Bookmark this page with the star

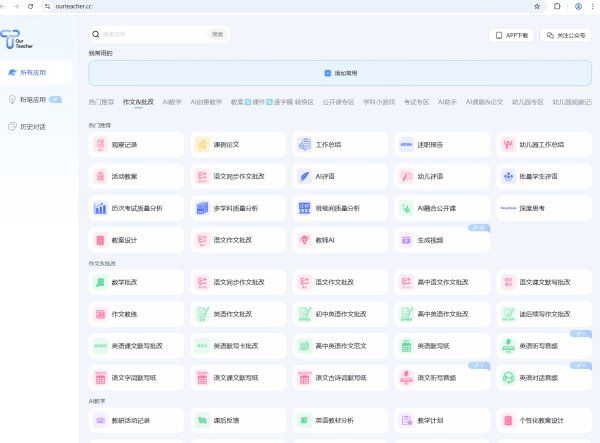[537, 6]
